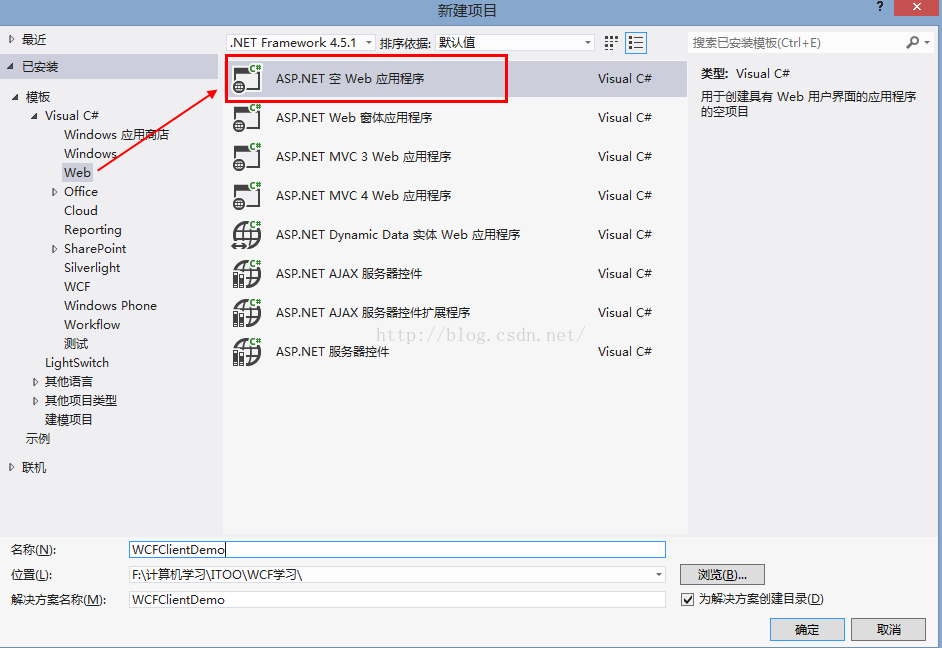Select ASP.NET AJAX 服务器控件扩展程序 text
Screen dimensions: 942x648
pyautogui.click(x=373, y=313)
